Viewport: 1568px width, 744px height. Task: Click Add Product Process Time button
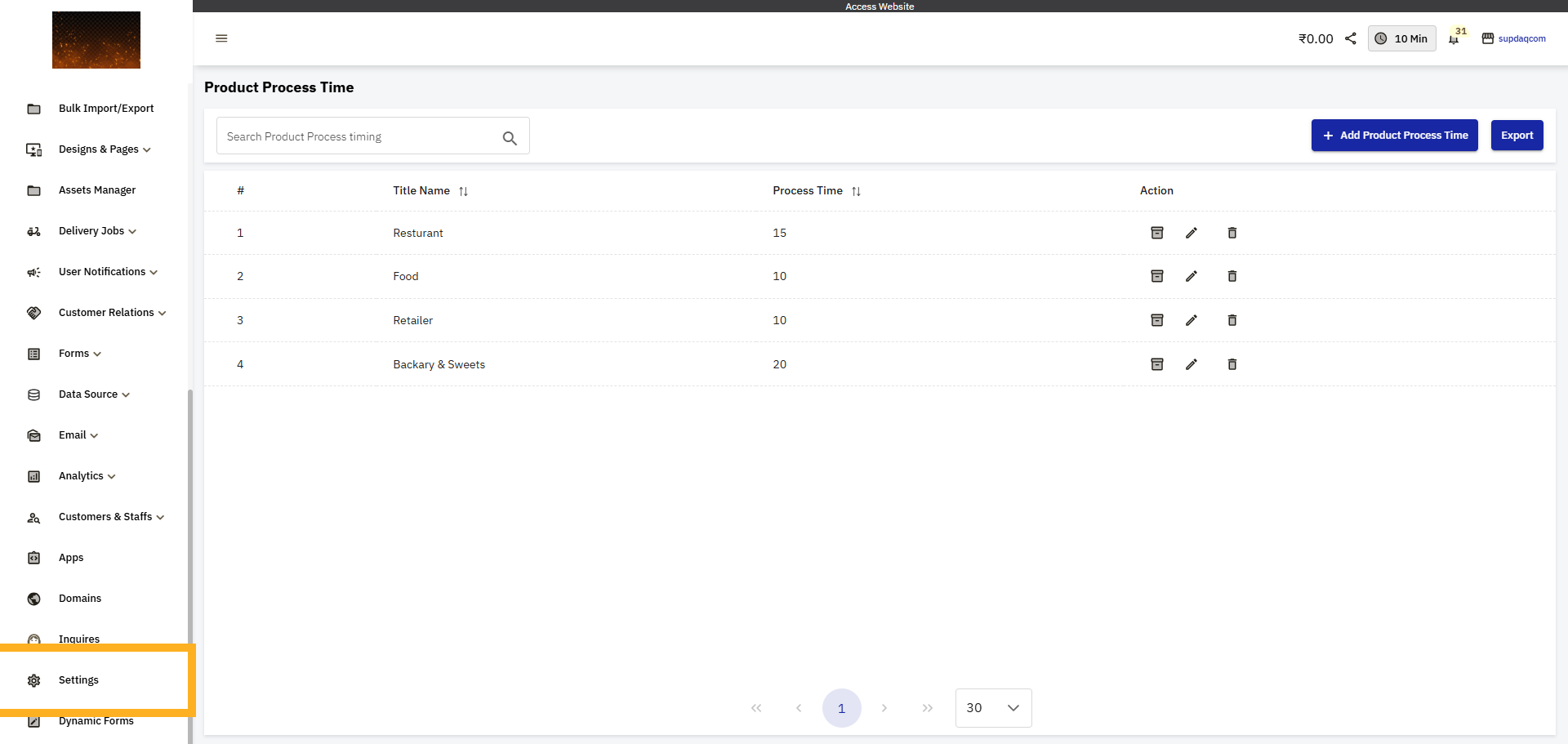(x=1394, y=135)
